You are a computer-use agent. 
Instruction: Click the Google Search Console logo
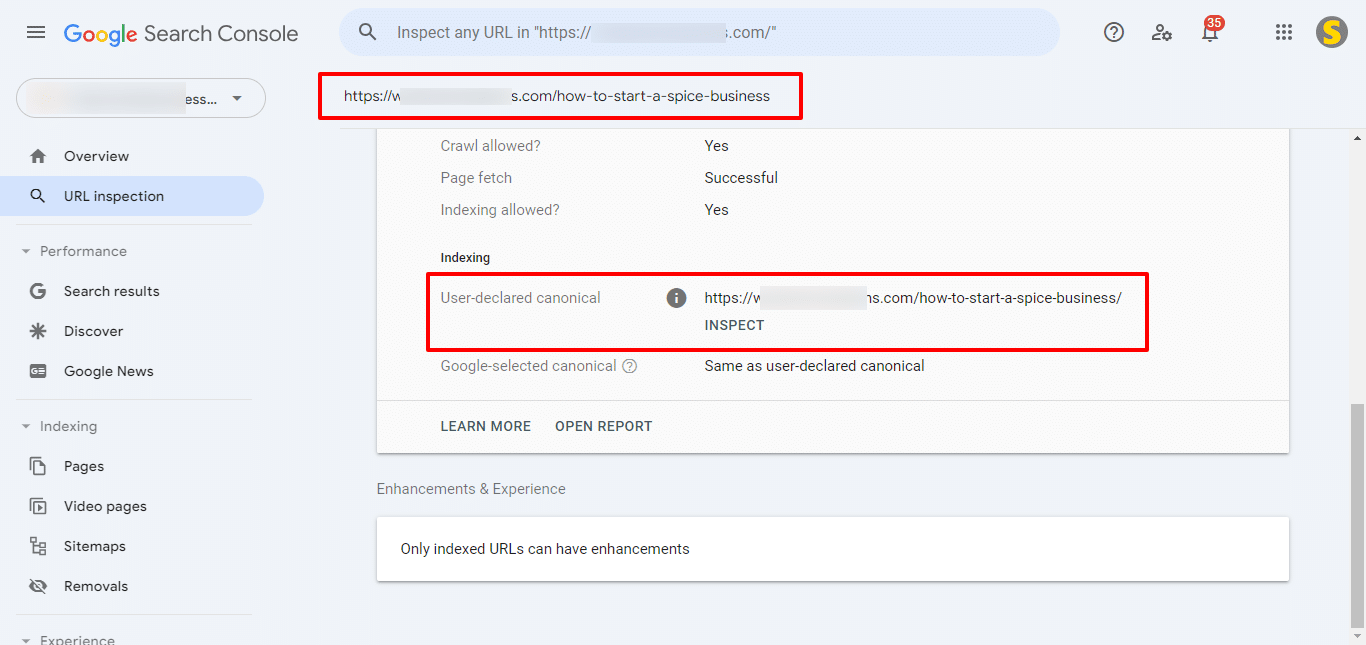(181, 33)
